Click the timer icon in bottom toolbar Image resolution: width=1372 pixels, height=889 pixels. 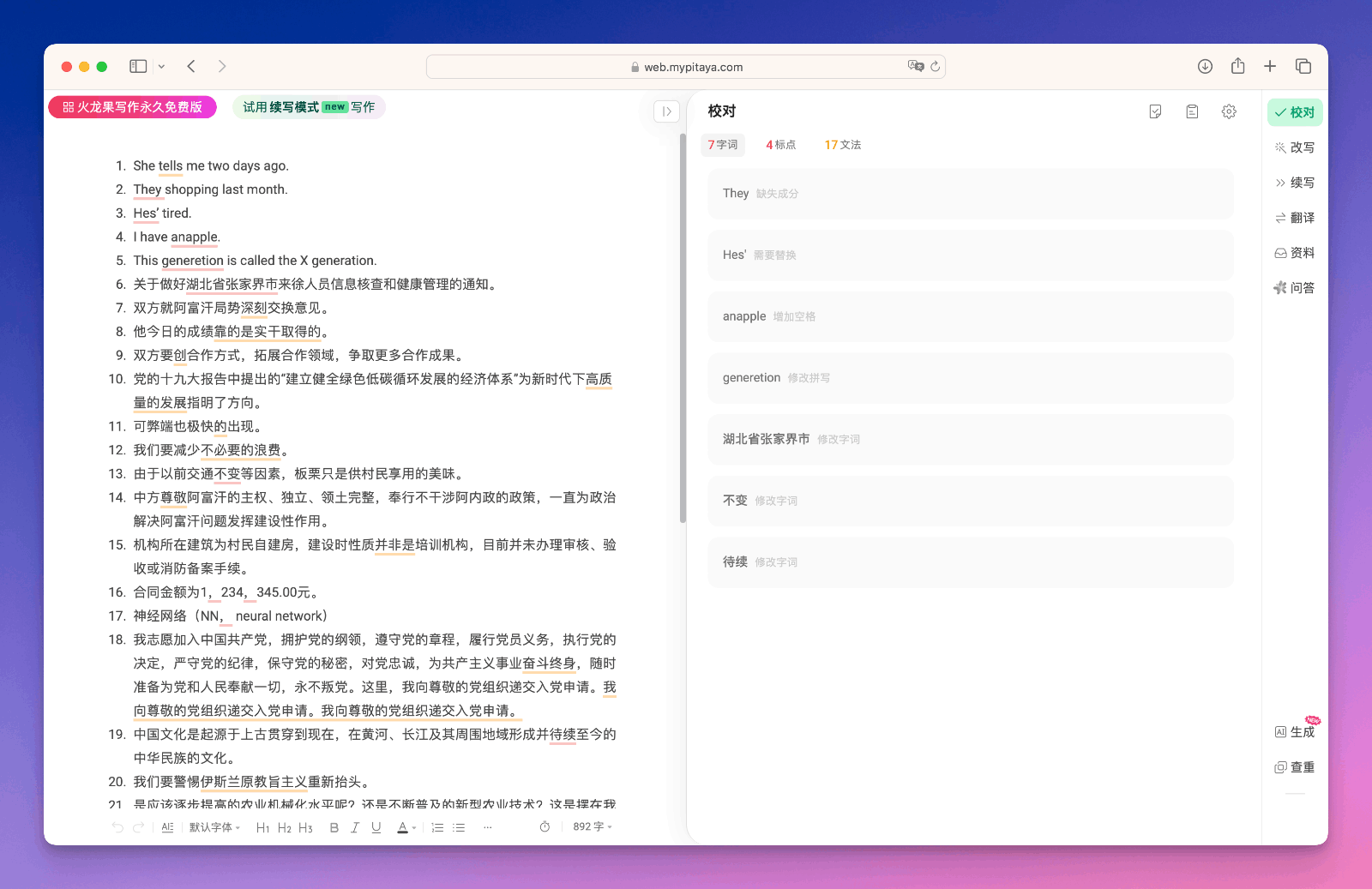(545, 827)
